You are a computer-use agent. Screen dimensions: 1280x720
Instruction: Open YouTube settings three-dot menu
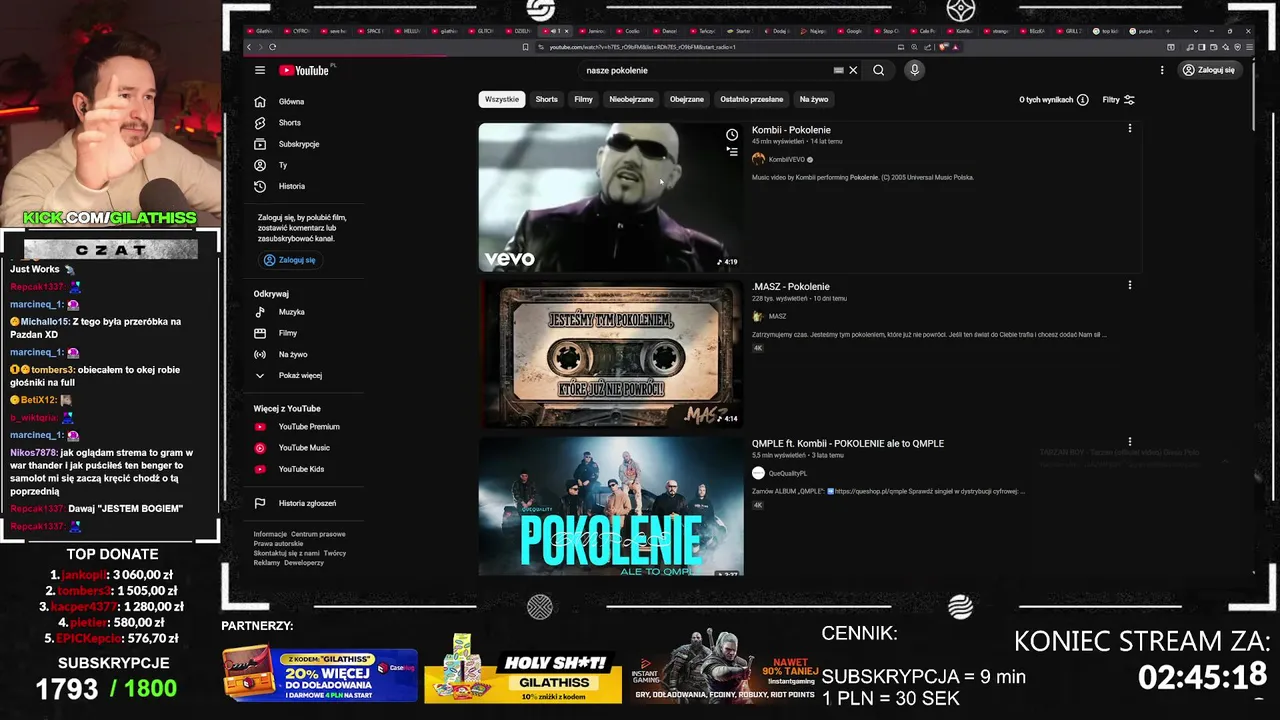pos(1162,70)
